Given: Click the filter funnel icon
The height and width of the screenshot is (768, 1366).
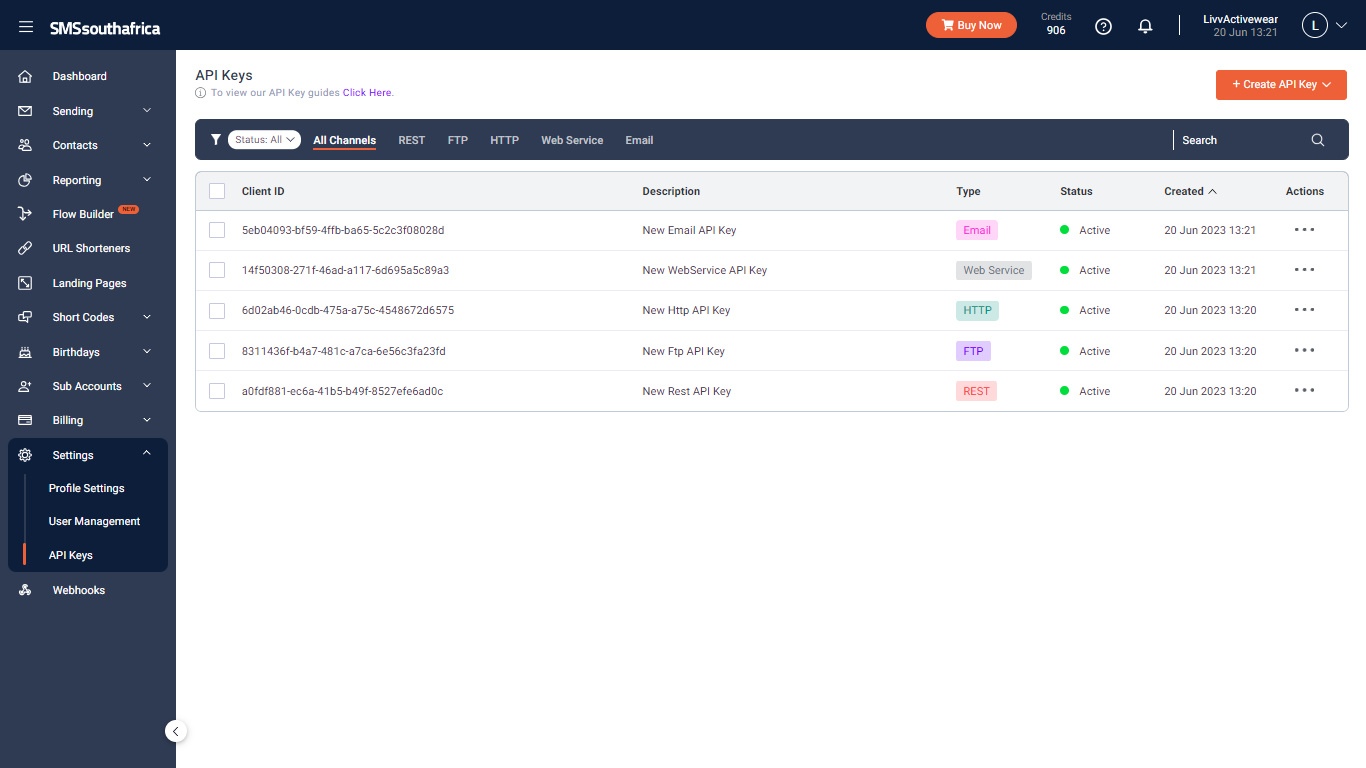Looking at the screenshot, I should [x=215, y=140].
